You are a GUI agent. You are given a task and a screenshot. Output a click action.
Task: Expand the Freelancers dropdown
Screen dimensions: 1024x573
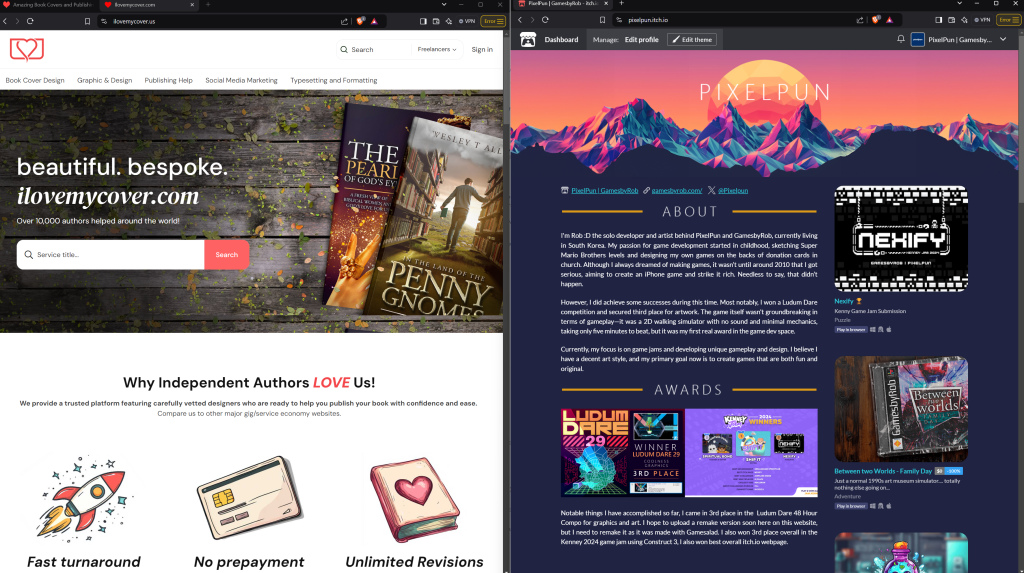point(437,50)
